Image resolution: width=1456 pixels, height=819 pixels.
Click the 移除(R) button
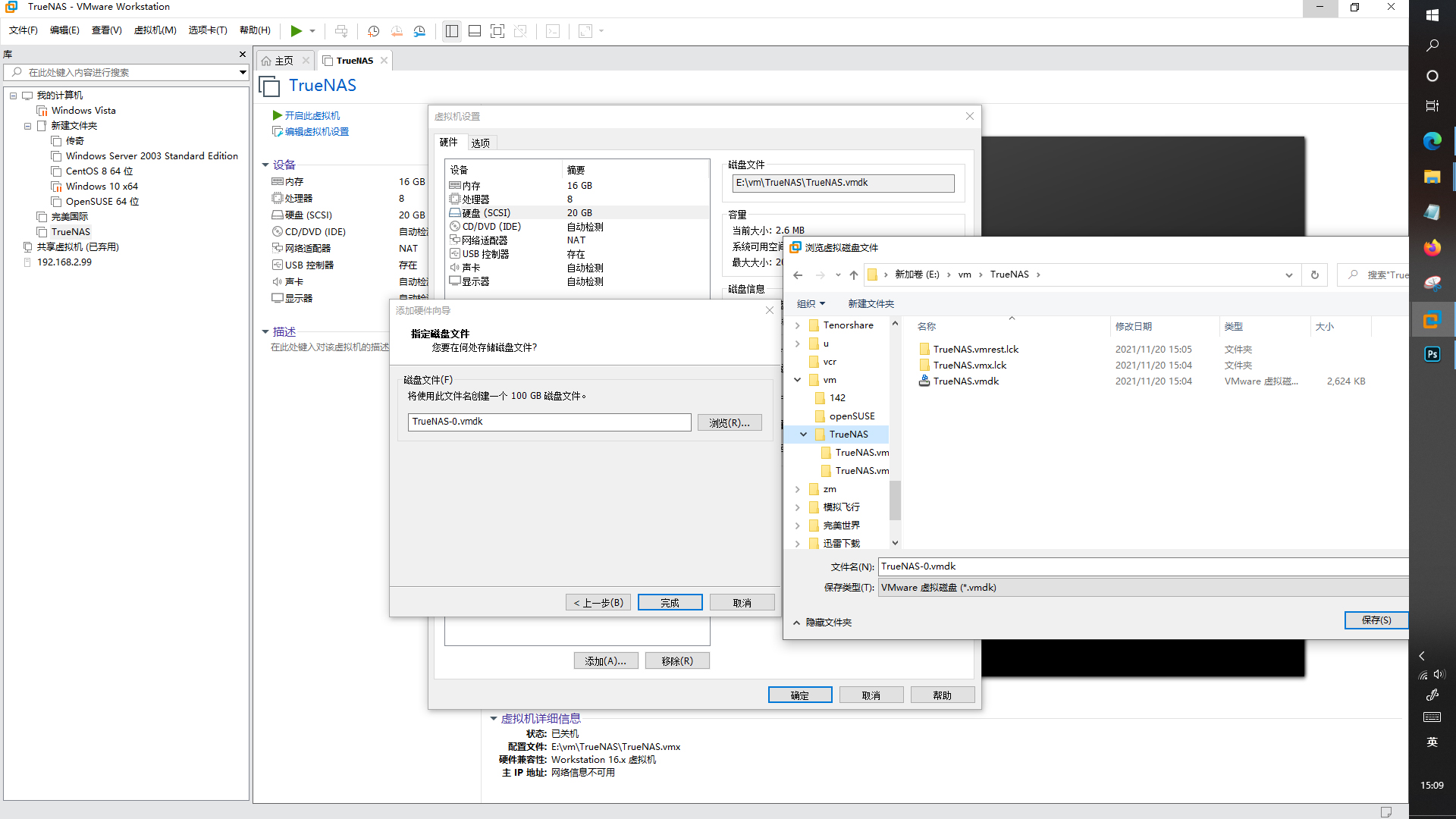click(x=677, y=661)
